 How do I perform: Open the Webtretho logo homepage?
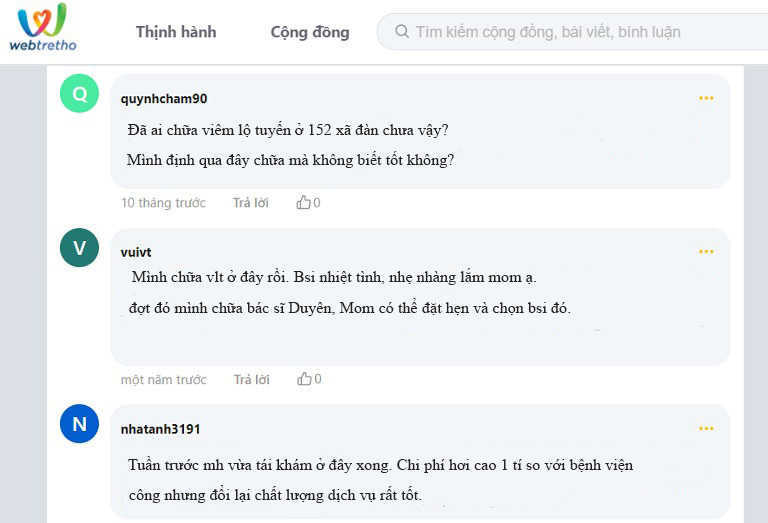tap(43, 27)
